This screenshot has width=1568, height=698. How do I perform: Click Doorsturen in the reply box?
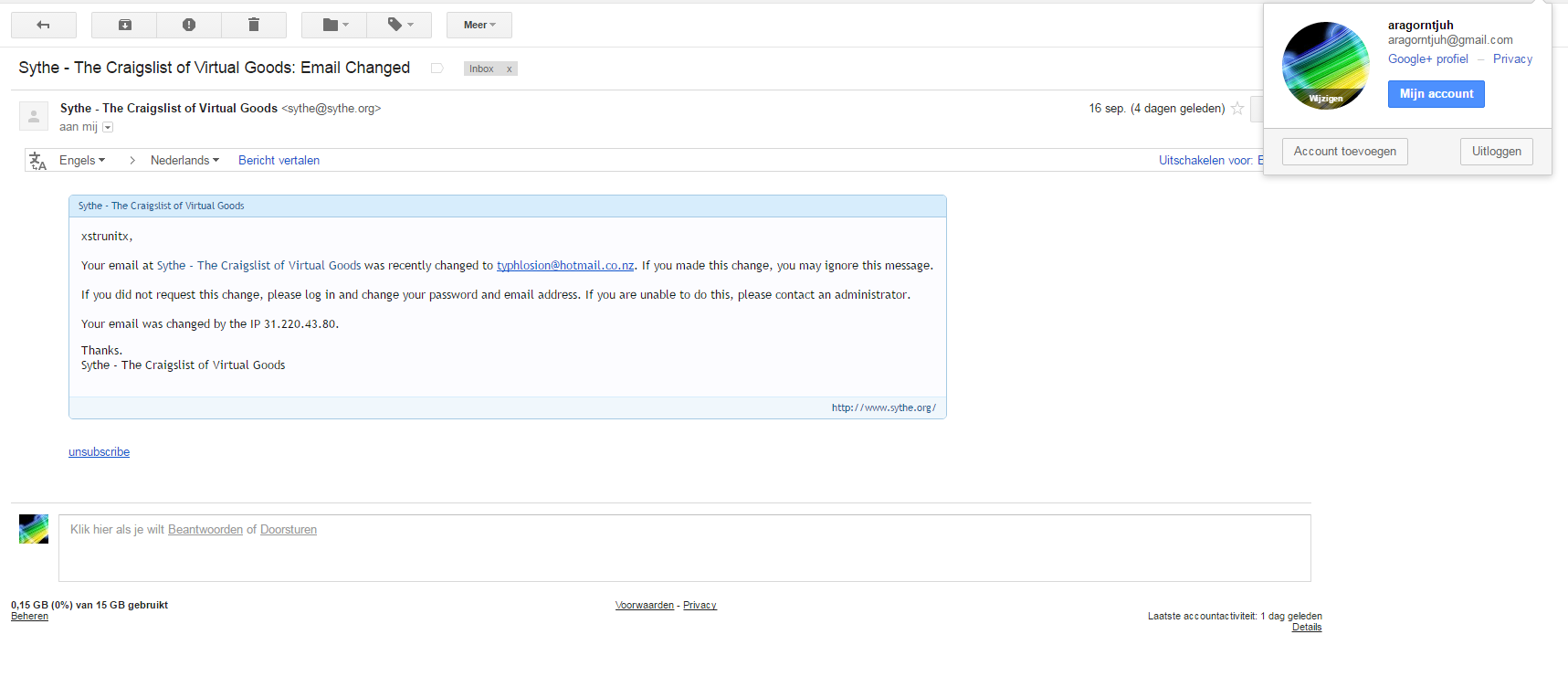click(x=289, y=530)
